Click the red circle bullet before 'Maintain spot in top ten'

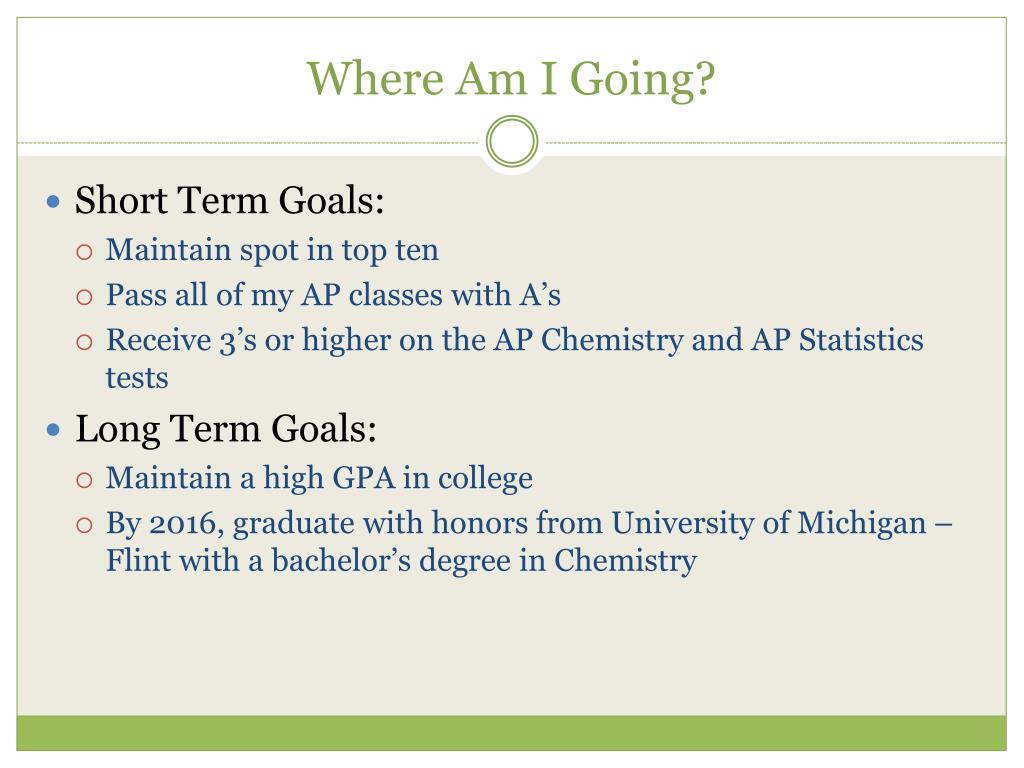coord(84,252)
